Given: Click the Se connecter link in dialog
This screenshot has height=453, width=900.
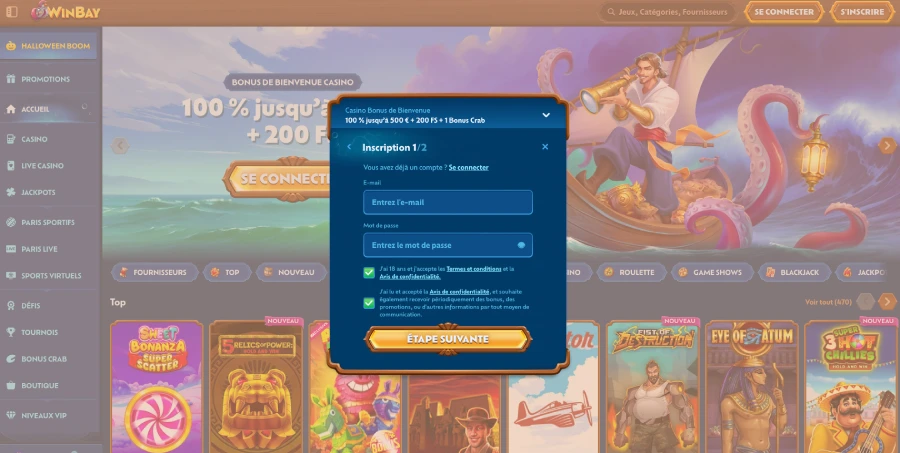Looking at the screenshot, I should point(468,167).
